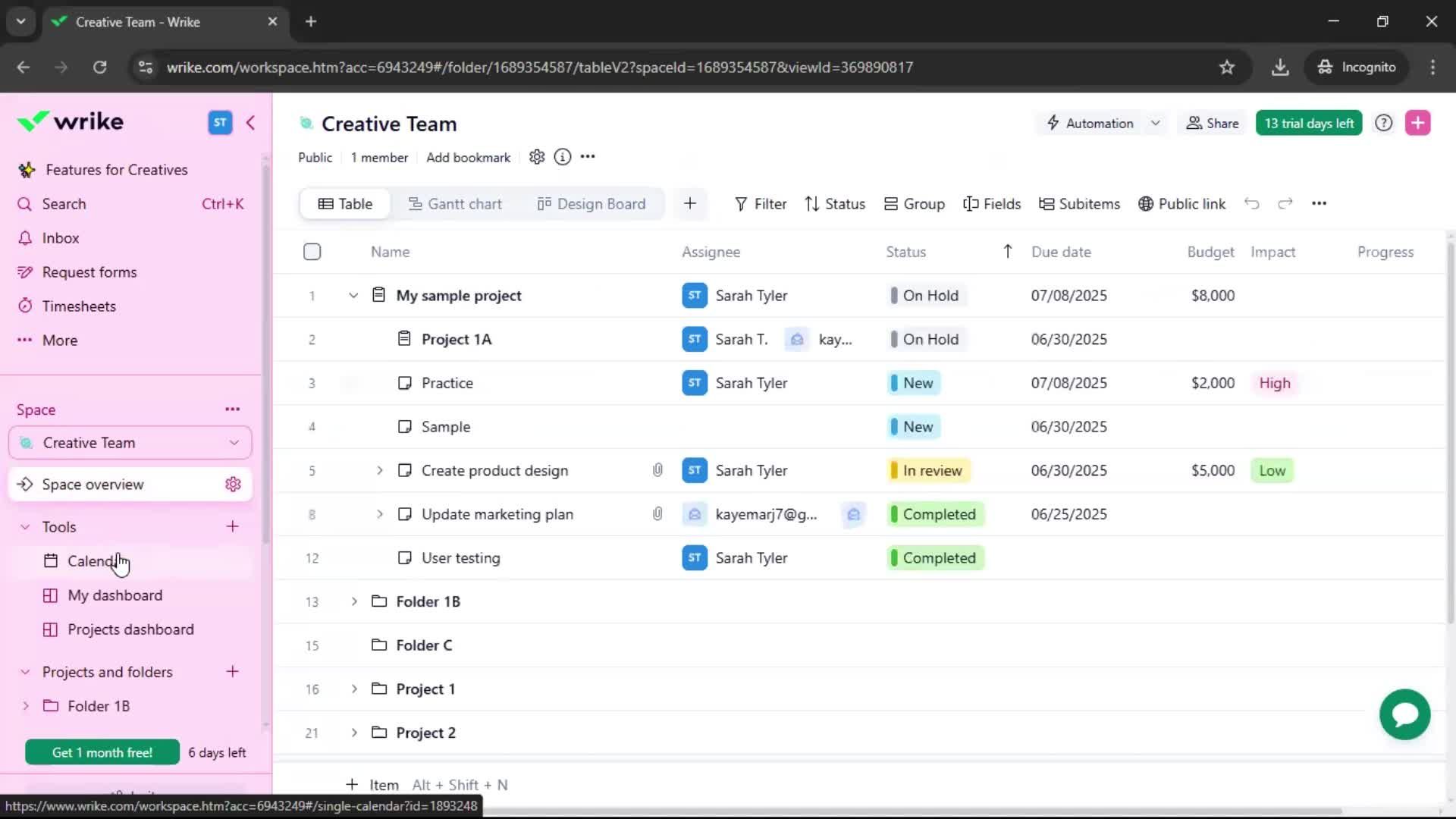Viewport: 1456px width, 819px height.
Task: Open the user avatar ST in sidebar header
Action: (x=220, y=122)
